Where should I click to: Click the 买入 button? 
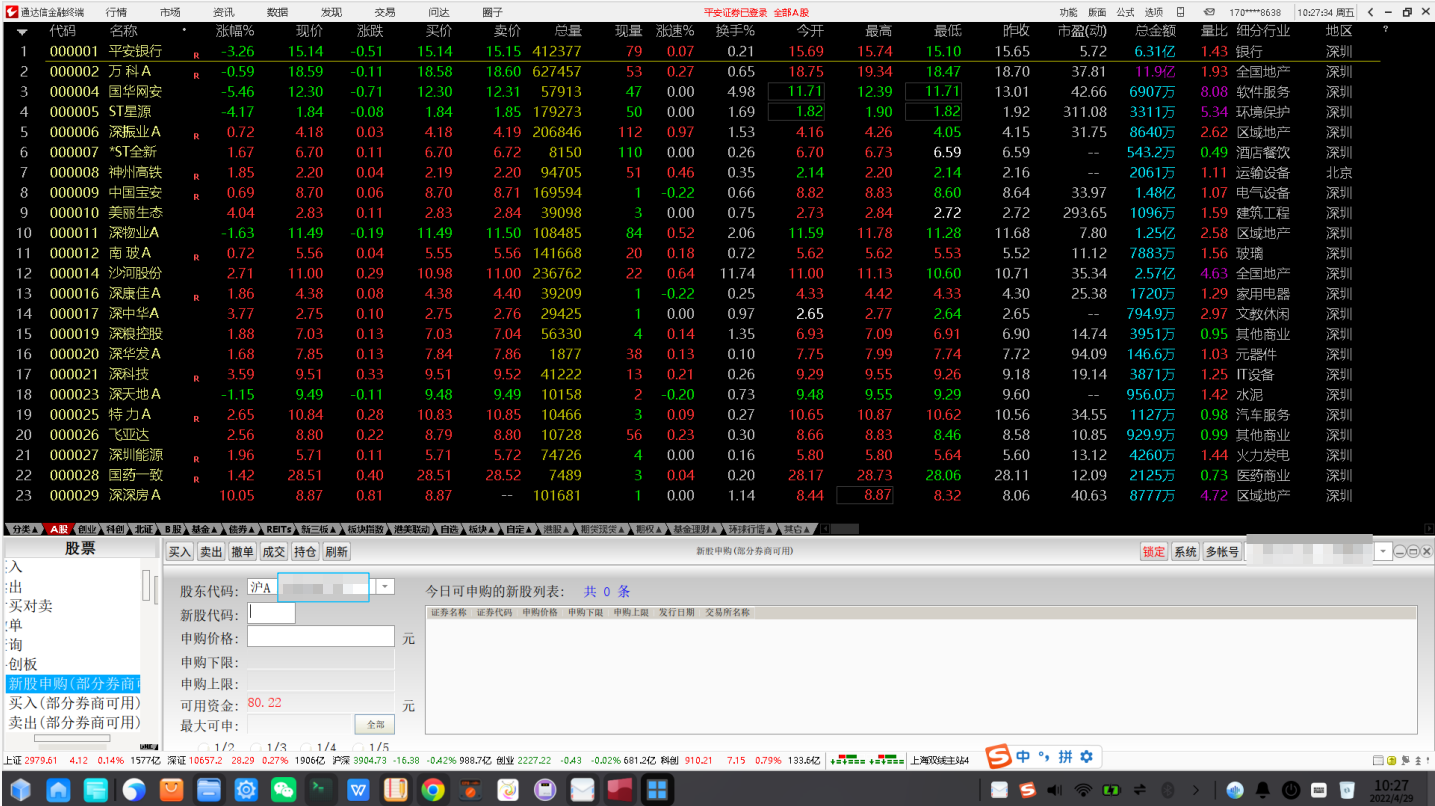click(180, 552)
